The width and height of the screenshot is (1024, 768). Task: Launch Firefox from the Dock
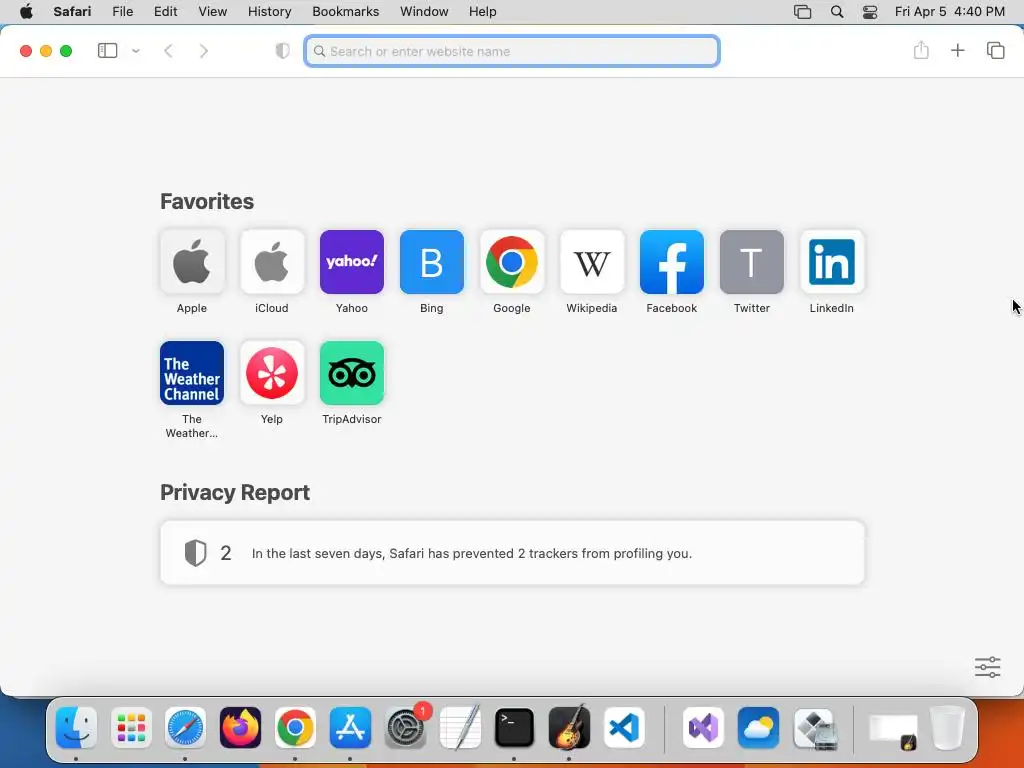point(240,727)
